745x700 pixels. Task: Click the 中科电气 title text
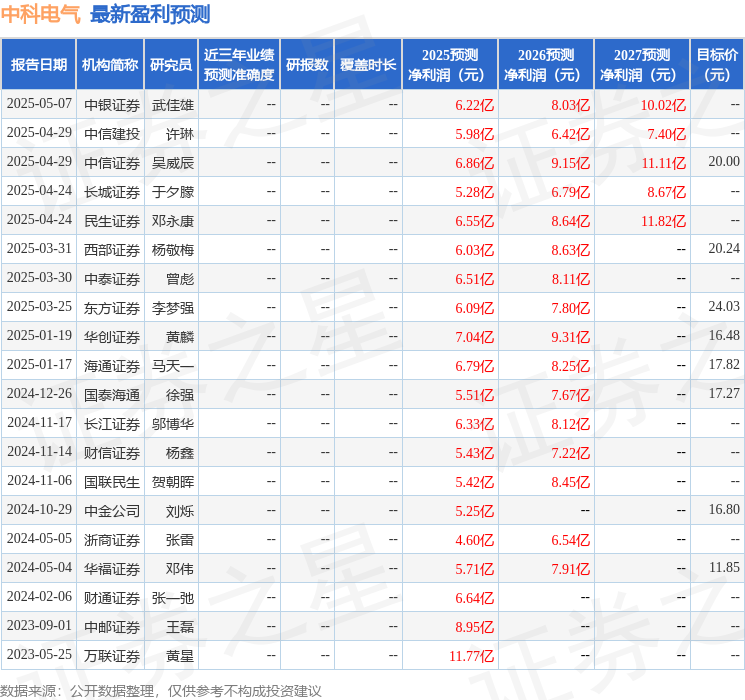pos(40,14)
